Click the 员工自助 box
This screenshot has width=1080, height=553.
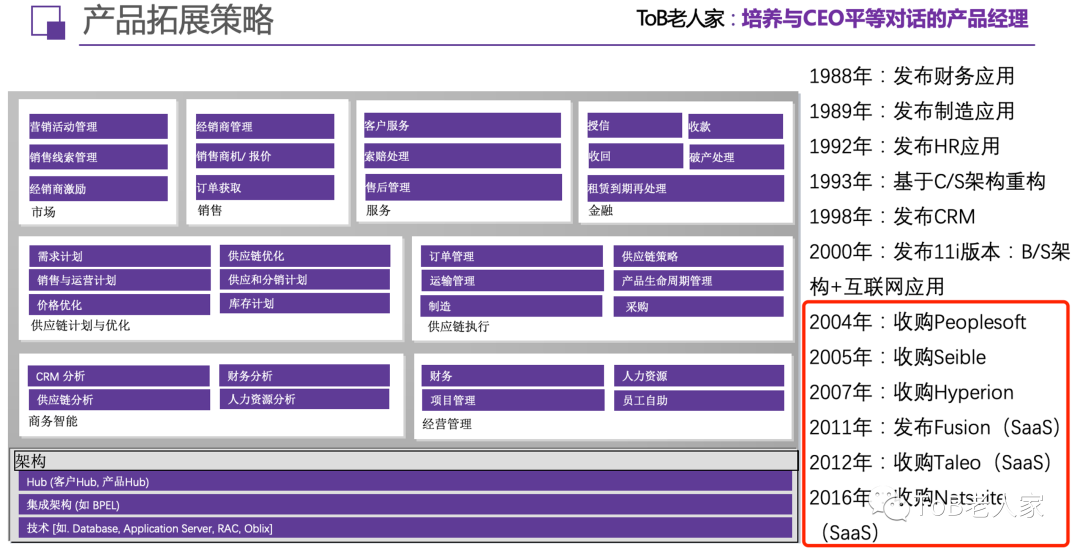pyautogui.click(x=699, y=400)
